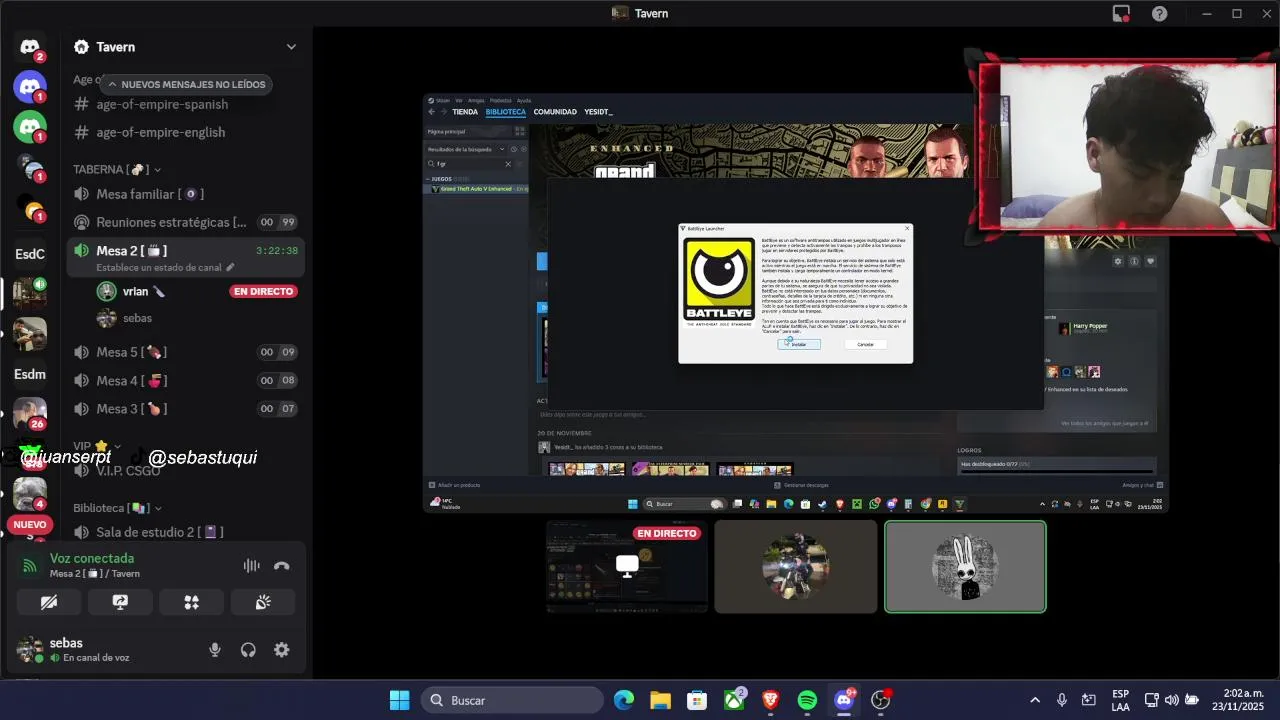
Task: Disconnect from the voice channel
Action: pos(282,566)
